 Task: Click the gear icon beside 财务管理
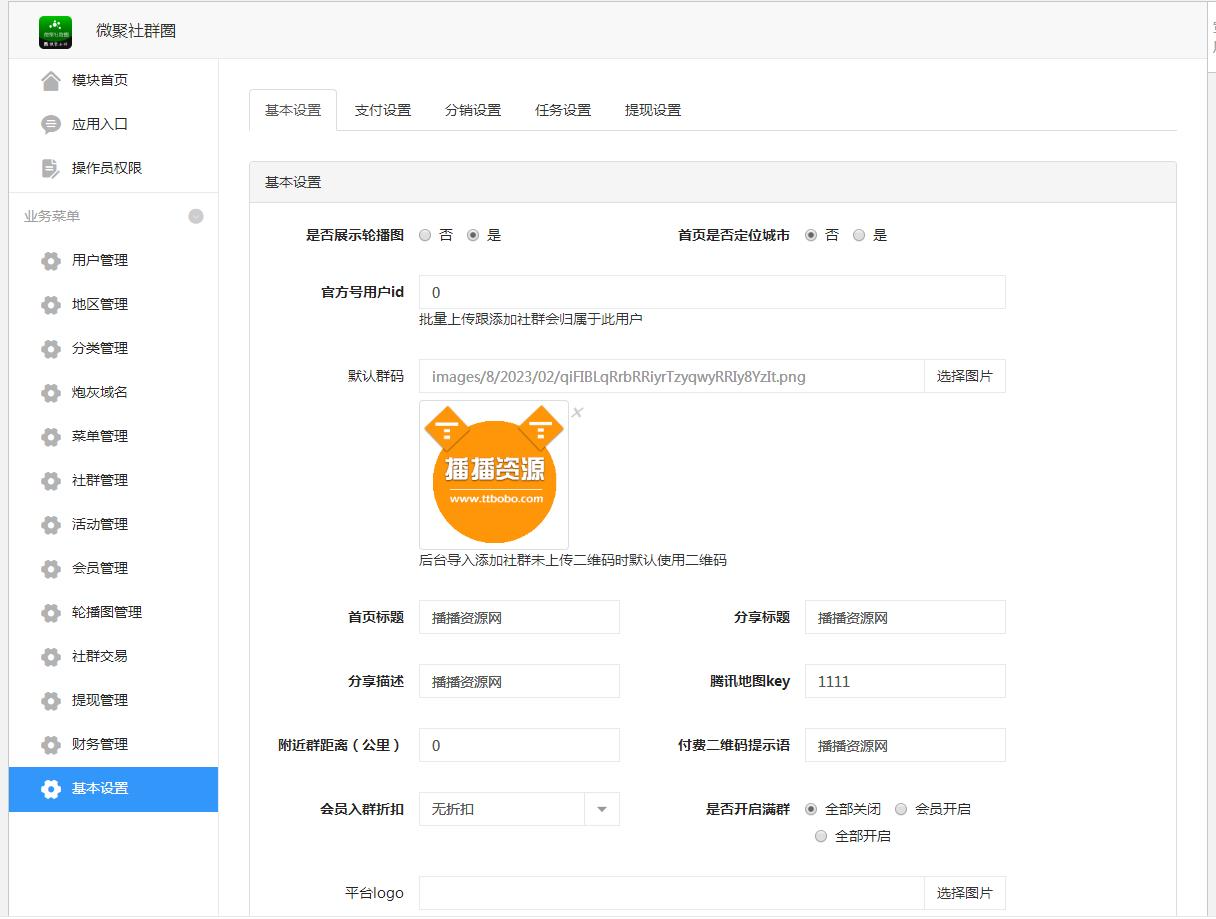[51, 744]
